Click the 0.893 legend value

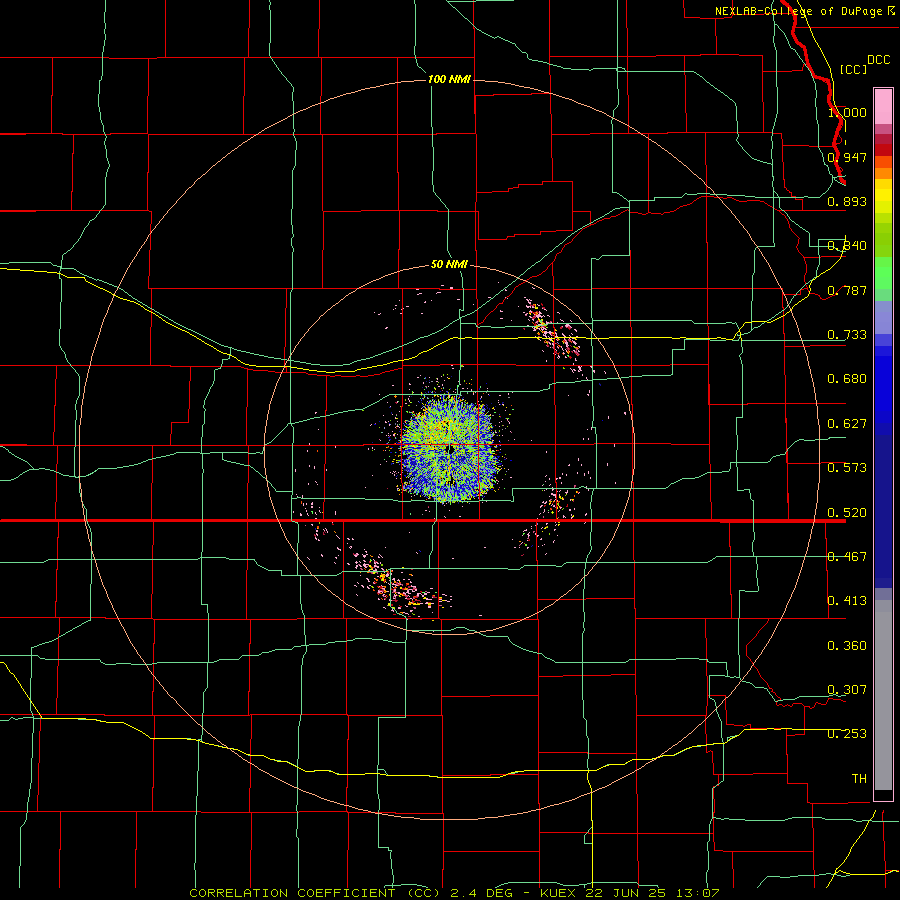(847, 201)
